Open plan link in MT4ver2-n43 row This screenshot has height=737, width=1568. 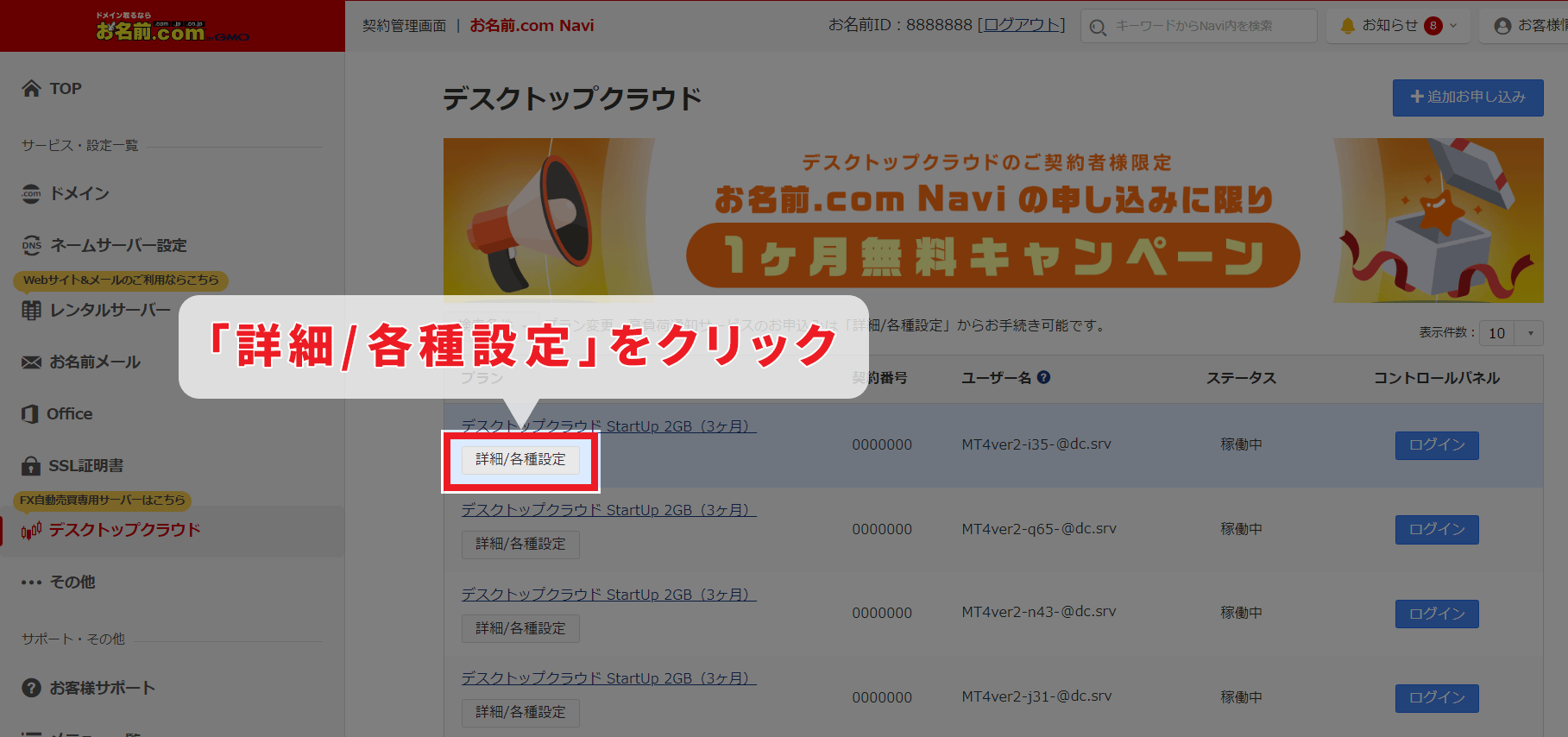point(608,595)
